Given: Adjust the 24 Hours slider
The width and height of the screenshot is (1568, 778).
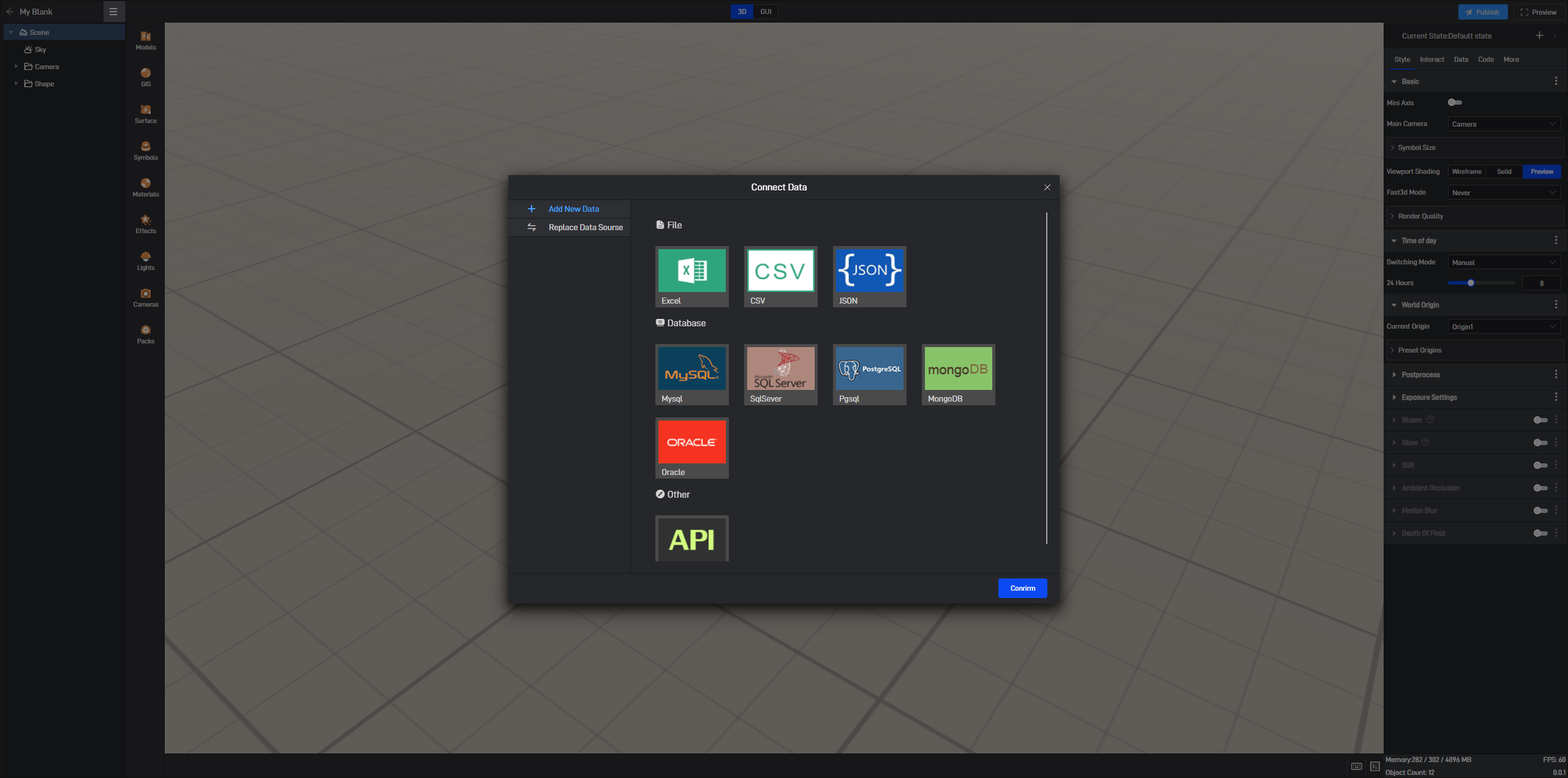Looking at the screenshot, I should pyautogui.click(x=1481, y=283).
